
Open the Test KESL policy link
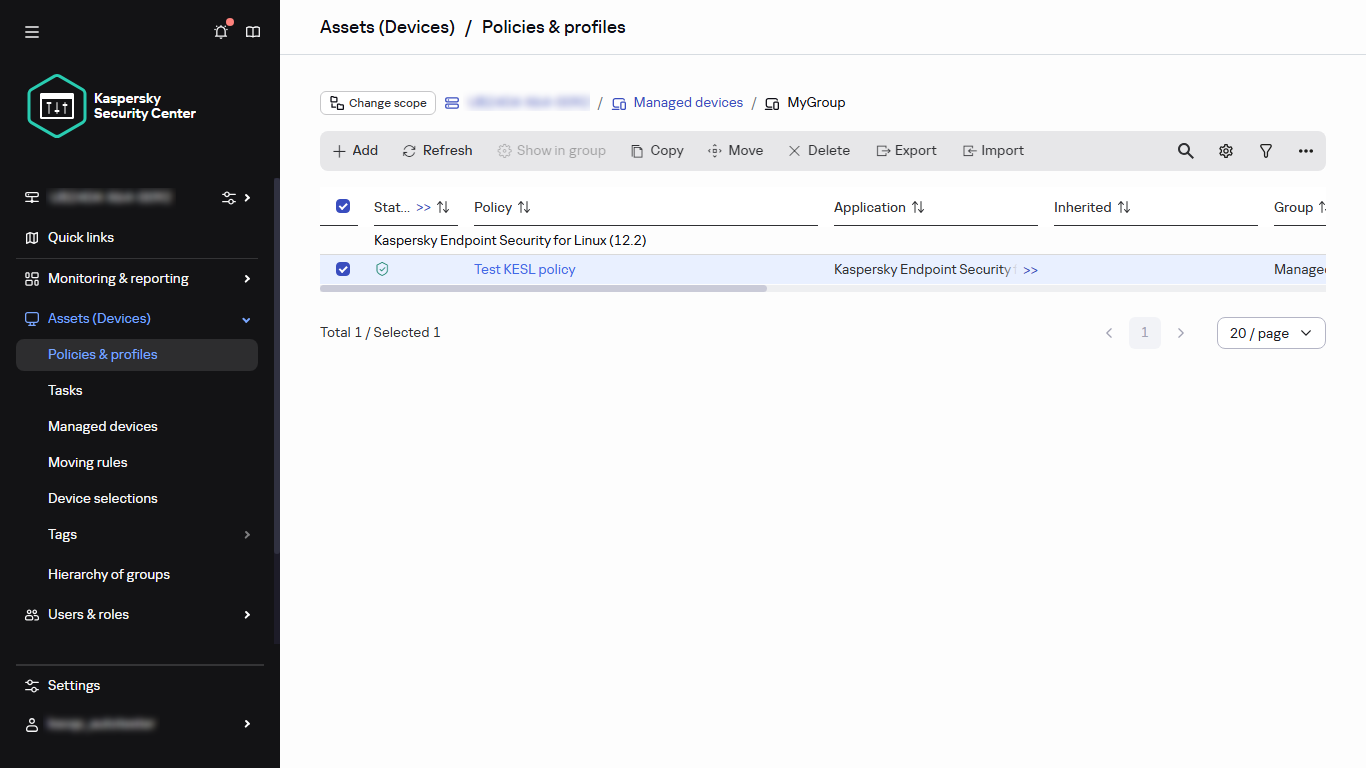(x=524, y=269)
